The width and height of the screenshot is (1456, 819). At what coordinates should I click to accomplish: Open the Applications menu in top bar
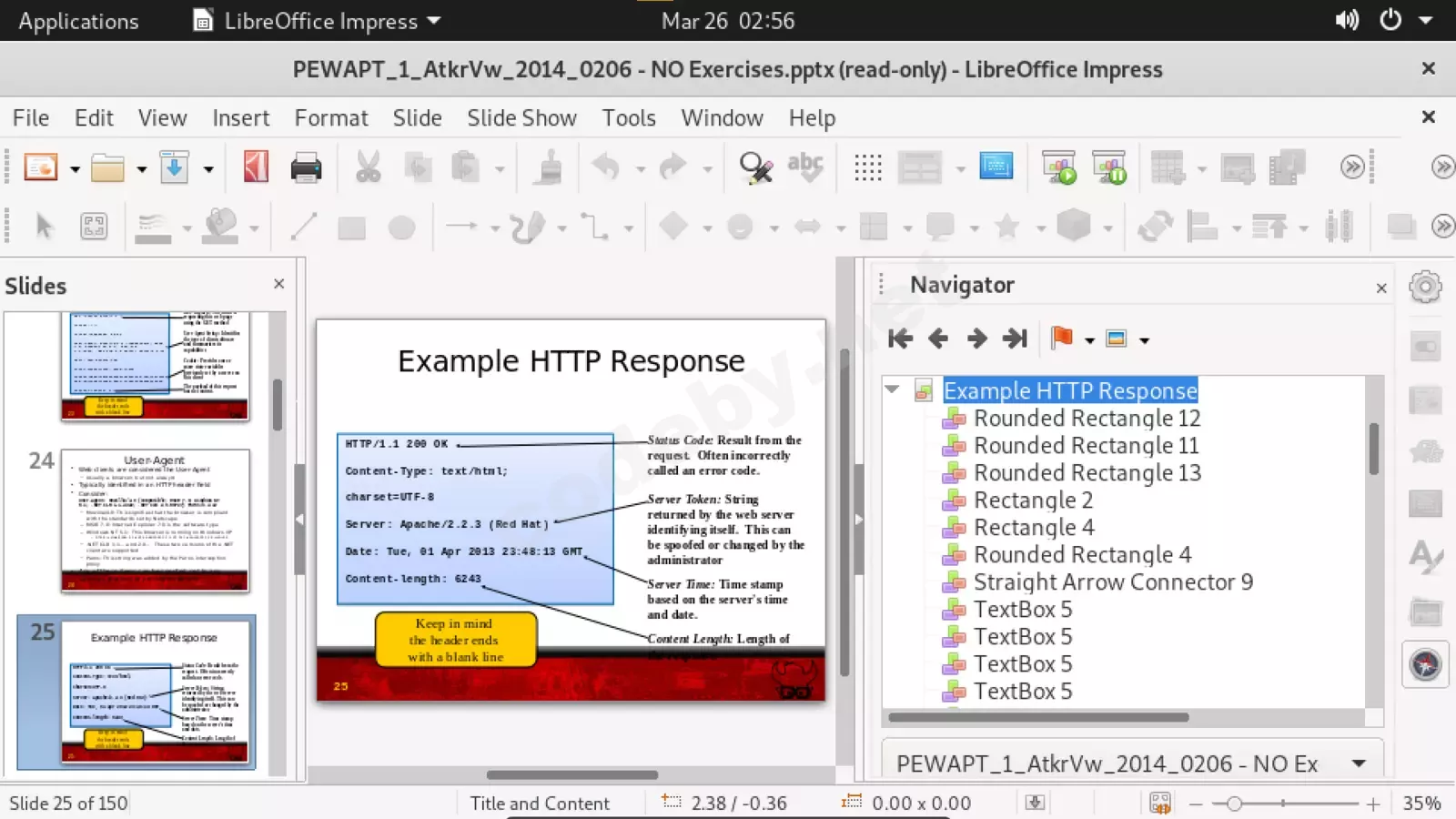pyautogui.click(x=78, y=21)
